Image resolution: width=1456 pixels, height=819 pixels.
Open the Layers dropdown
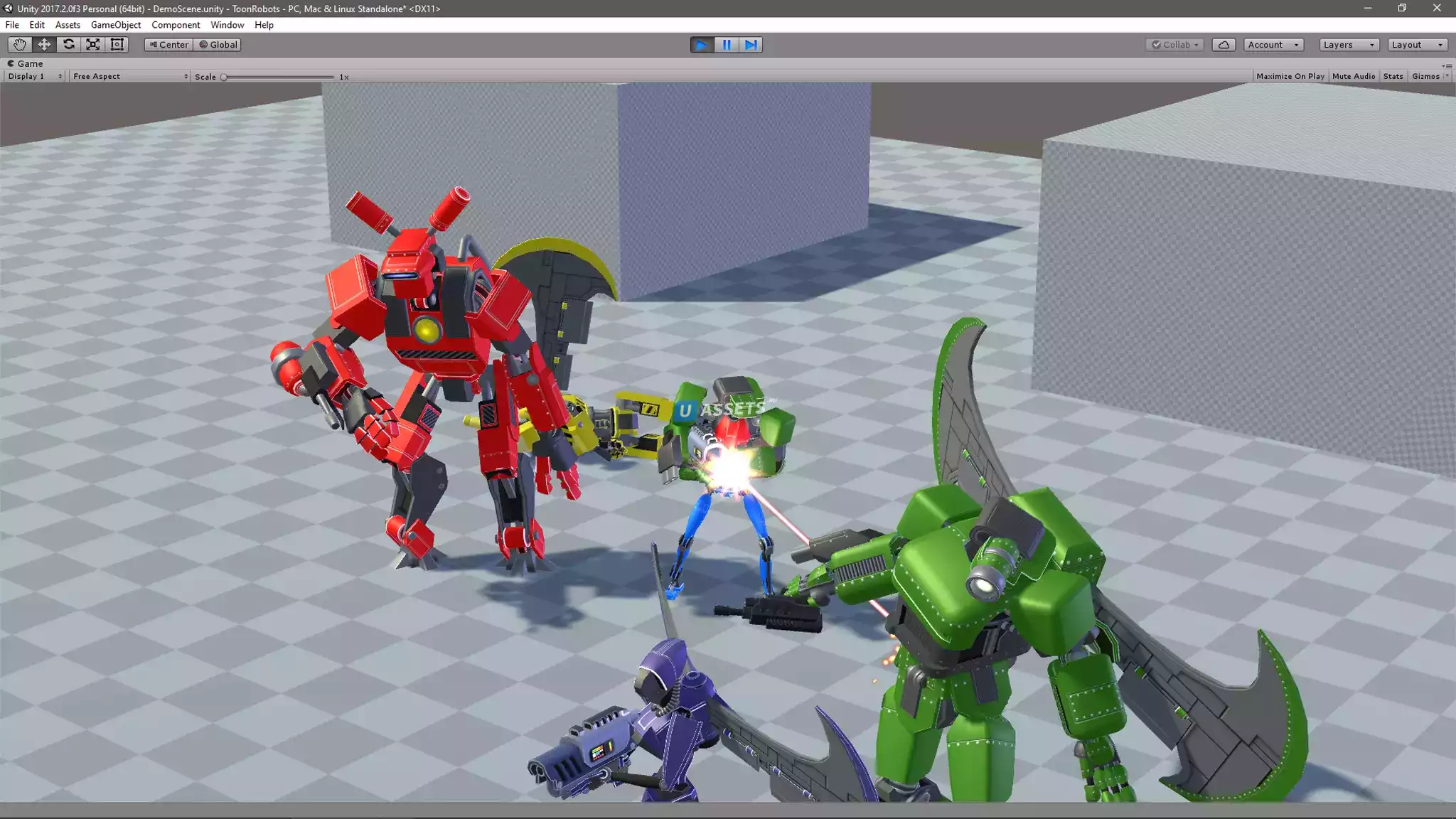(1349, 45)
